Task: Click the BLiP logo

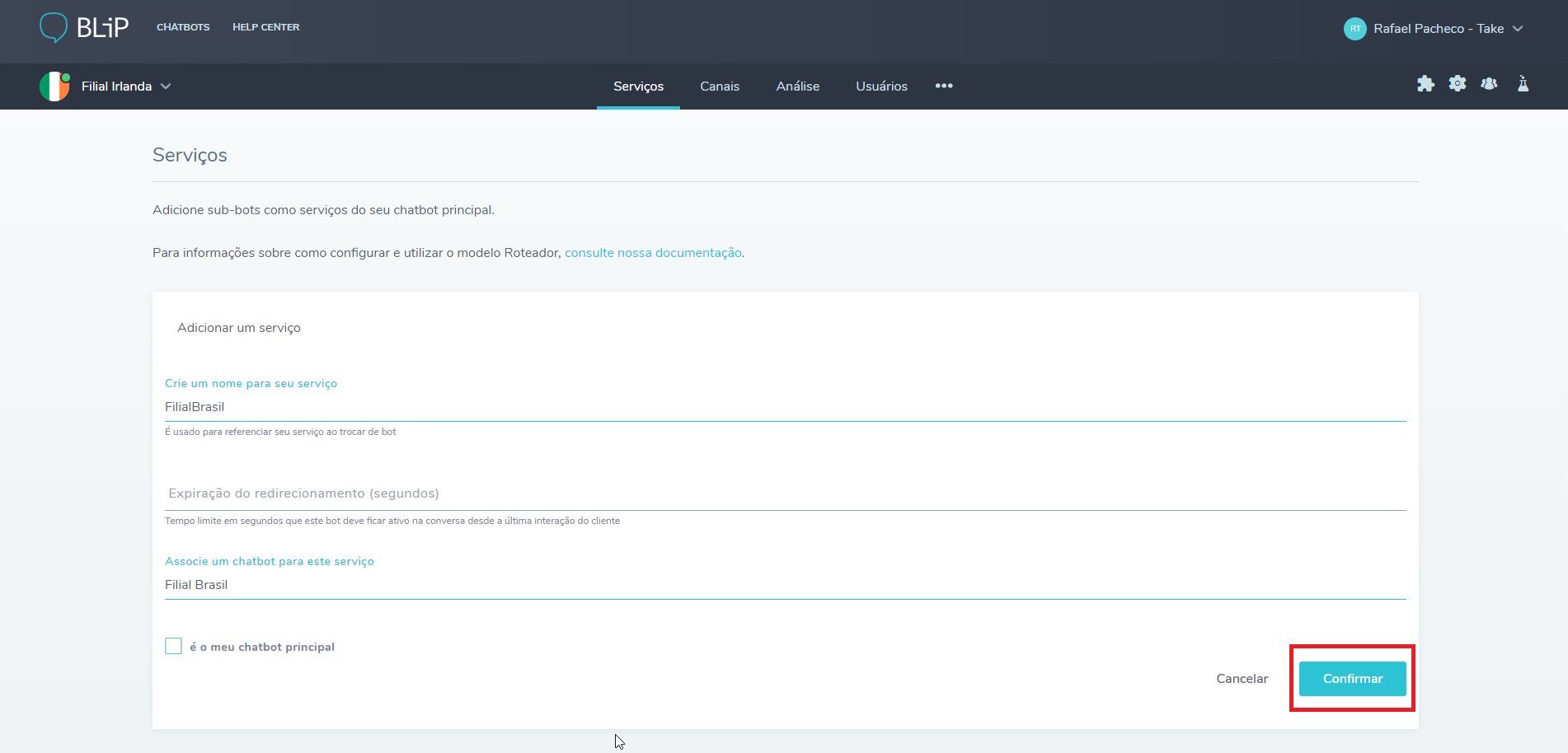Action: click(84, 28)
